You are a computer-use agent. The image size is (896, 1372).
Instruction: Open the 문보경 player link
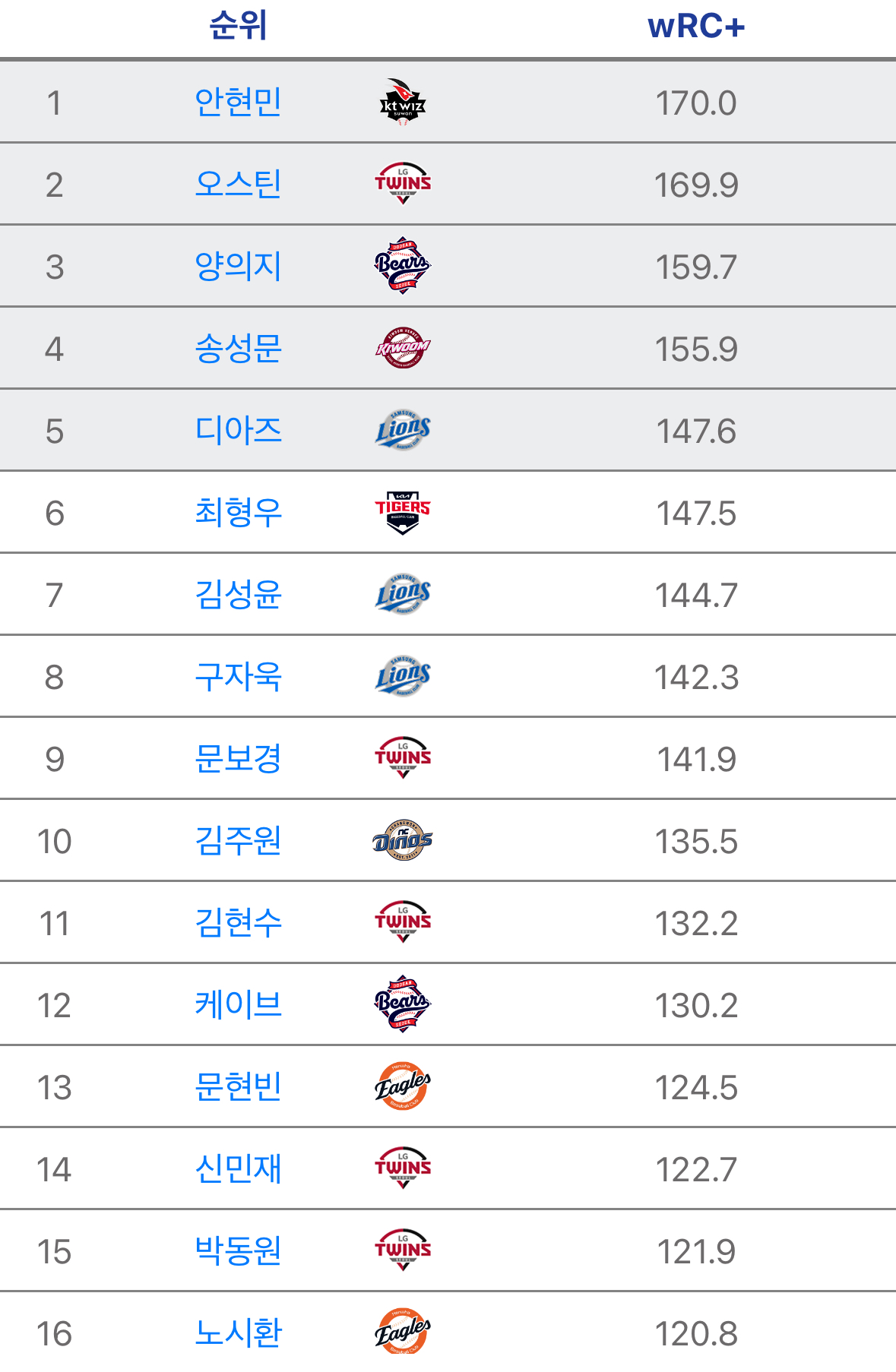[238, 759]
